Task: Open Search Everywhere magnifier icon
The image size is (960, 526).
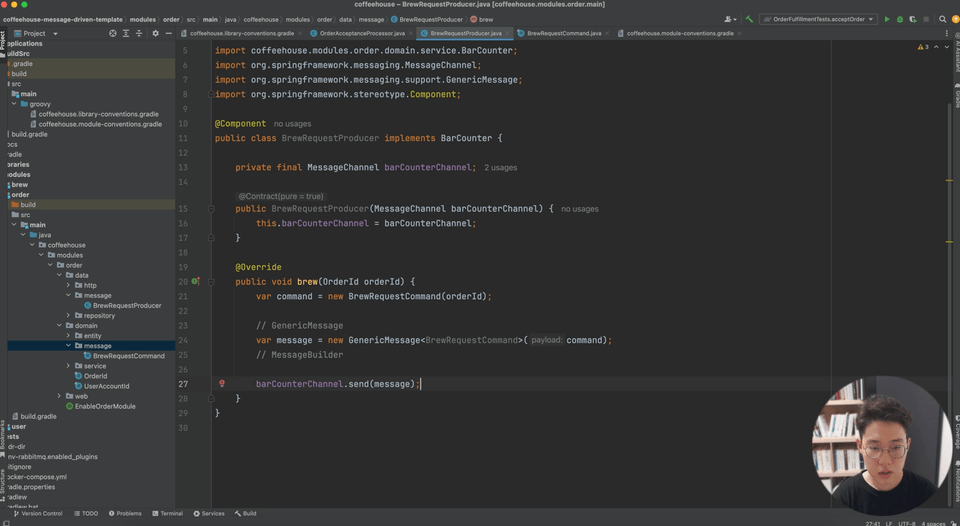Action: coord(943,20)
